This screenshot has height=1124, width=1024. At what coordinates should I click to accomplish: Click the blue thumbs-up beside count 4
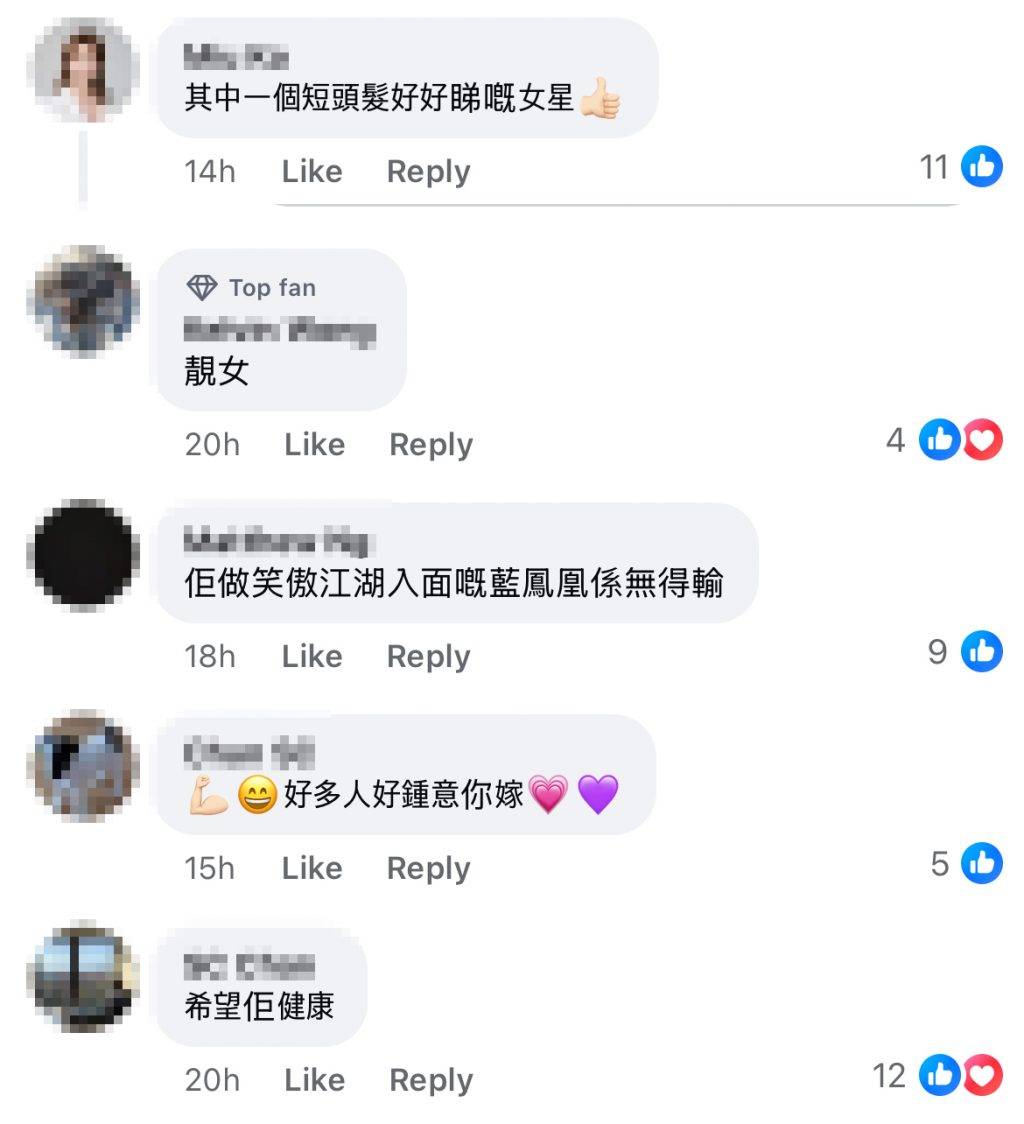tap(940, 439)
